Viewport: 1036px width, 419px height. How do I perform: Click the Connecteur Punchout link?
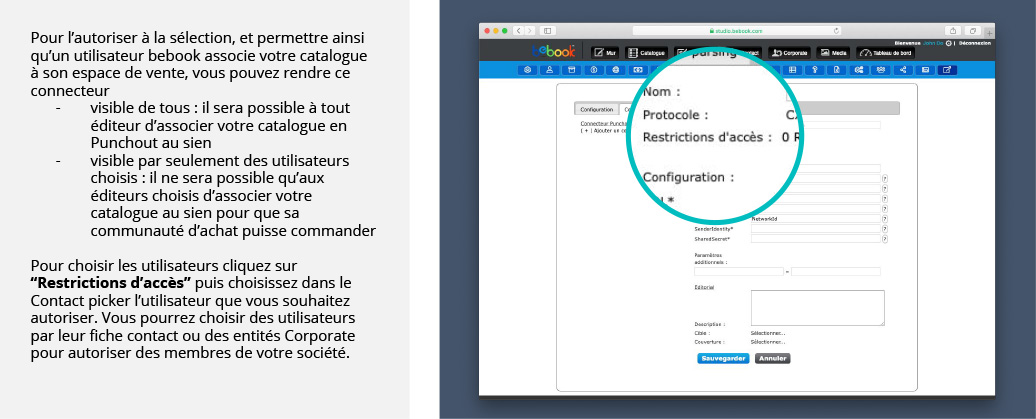[603, 124]
